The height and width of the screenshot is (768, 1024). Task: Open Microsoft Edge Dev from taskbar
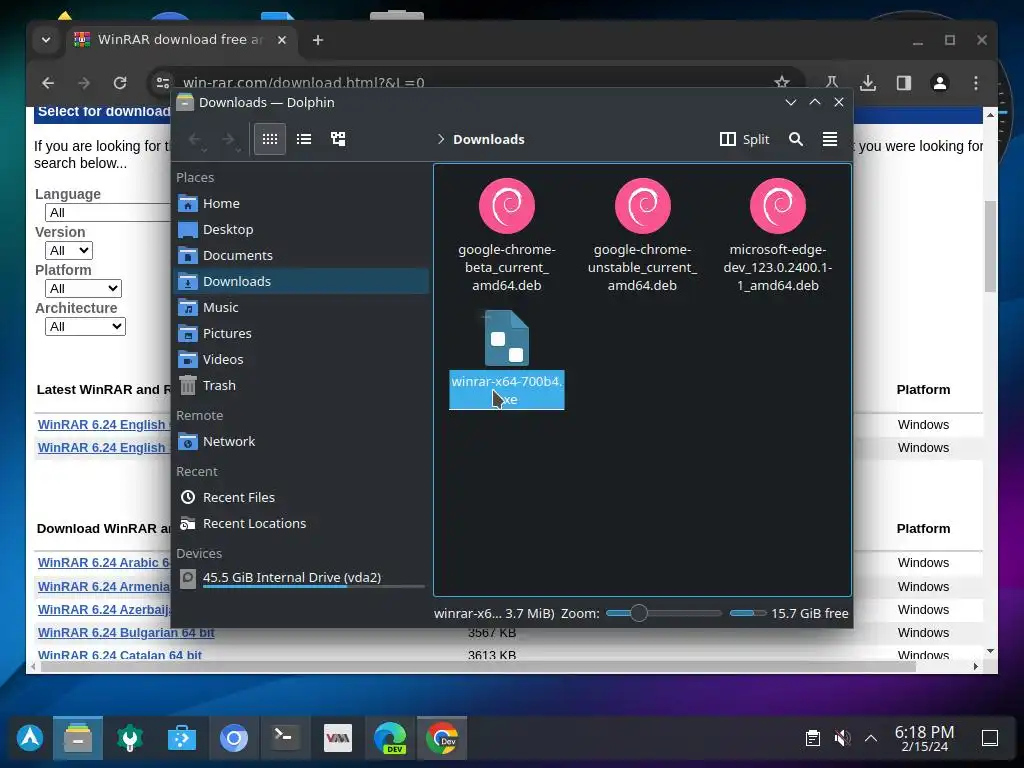point(390,738)
